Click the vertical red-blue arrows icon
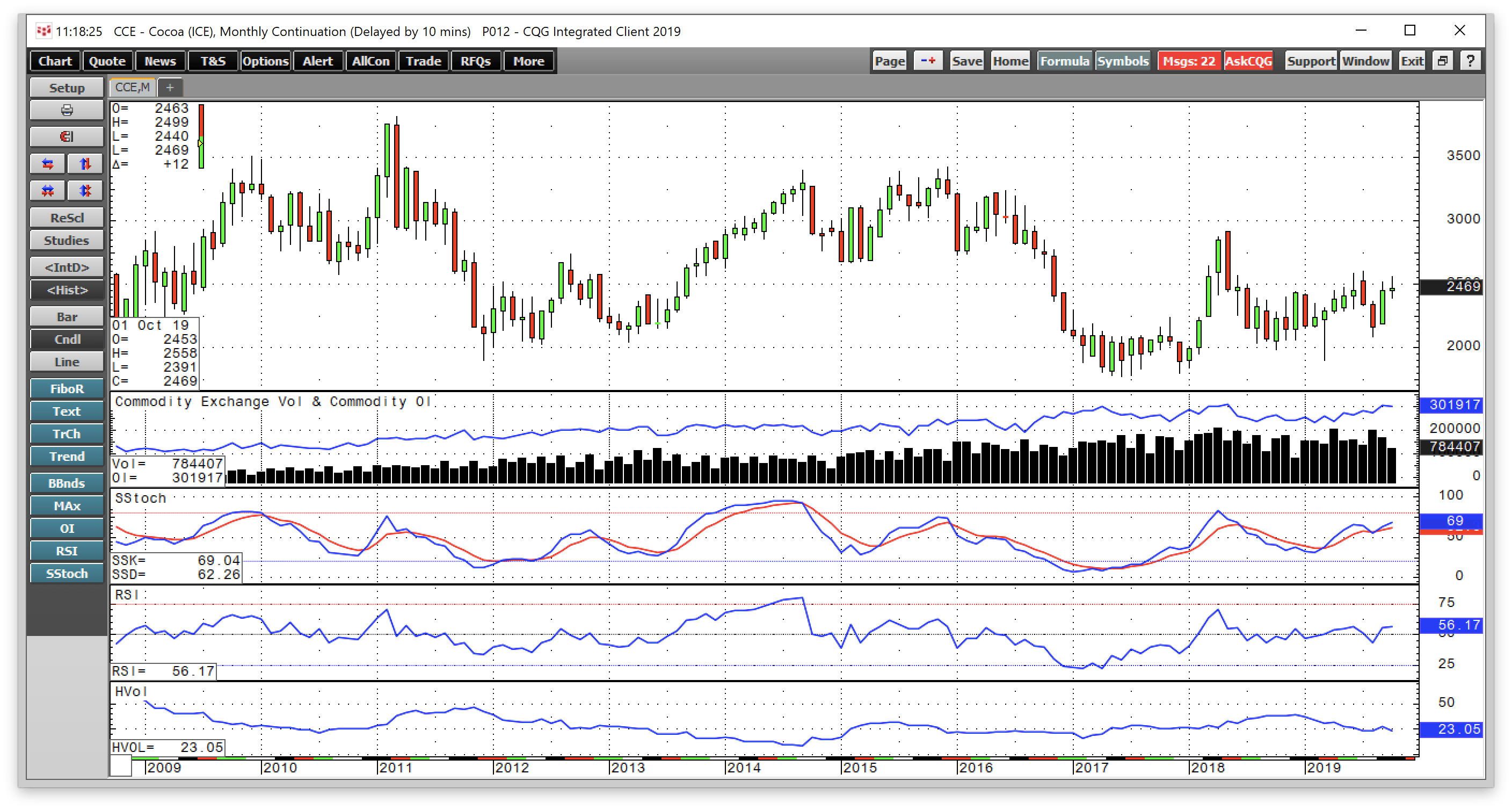1512x810 pixels. click(85, 164)
